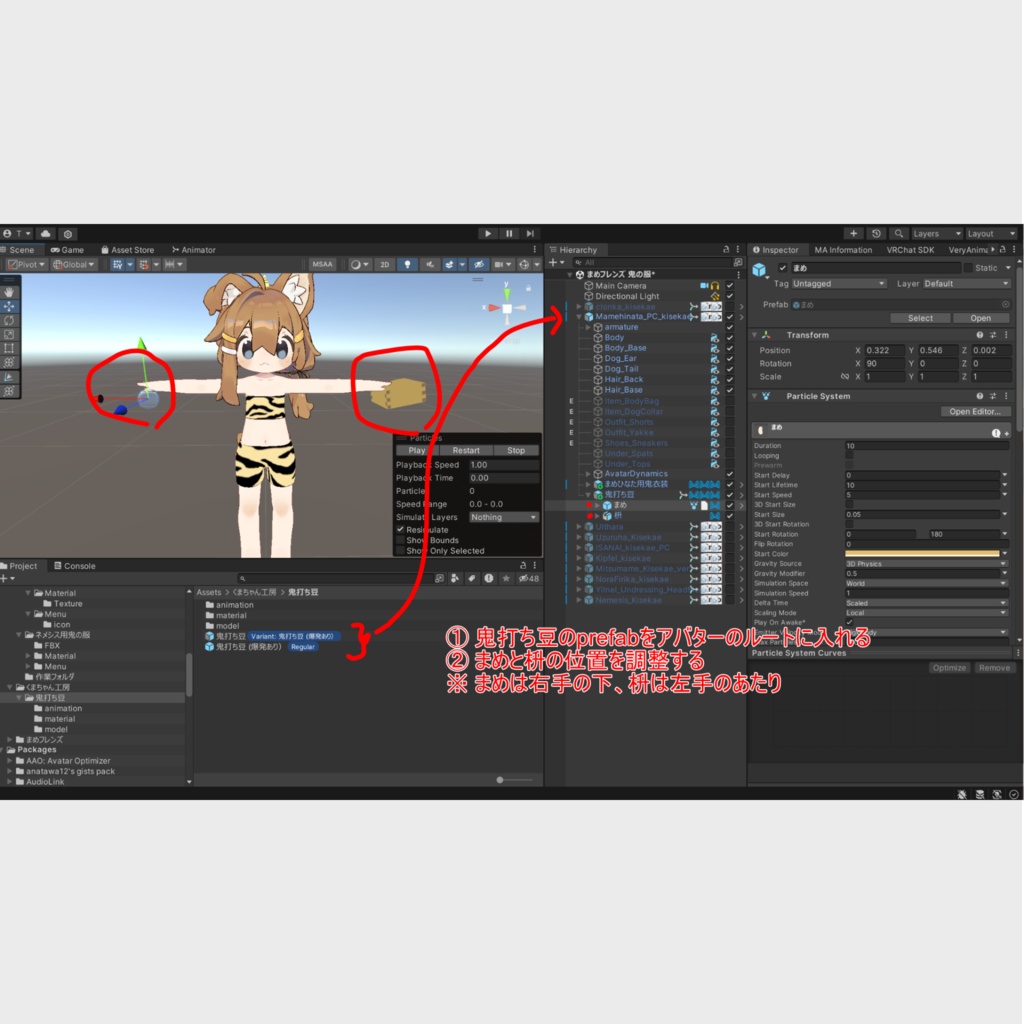Toggle 2D view mode

click(x=385, y=264)
